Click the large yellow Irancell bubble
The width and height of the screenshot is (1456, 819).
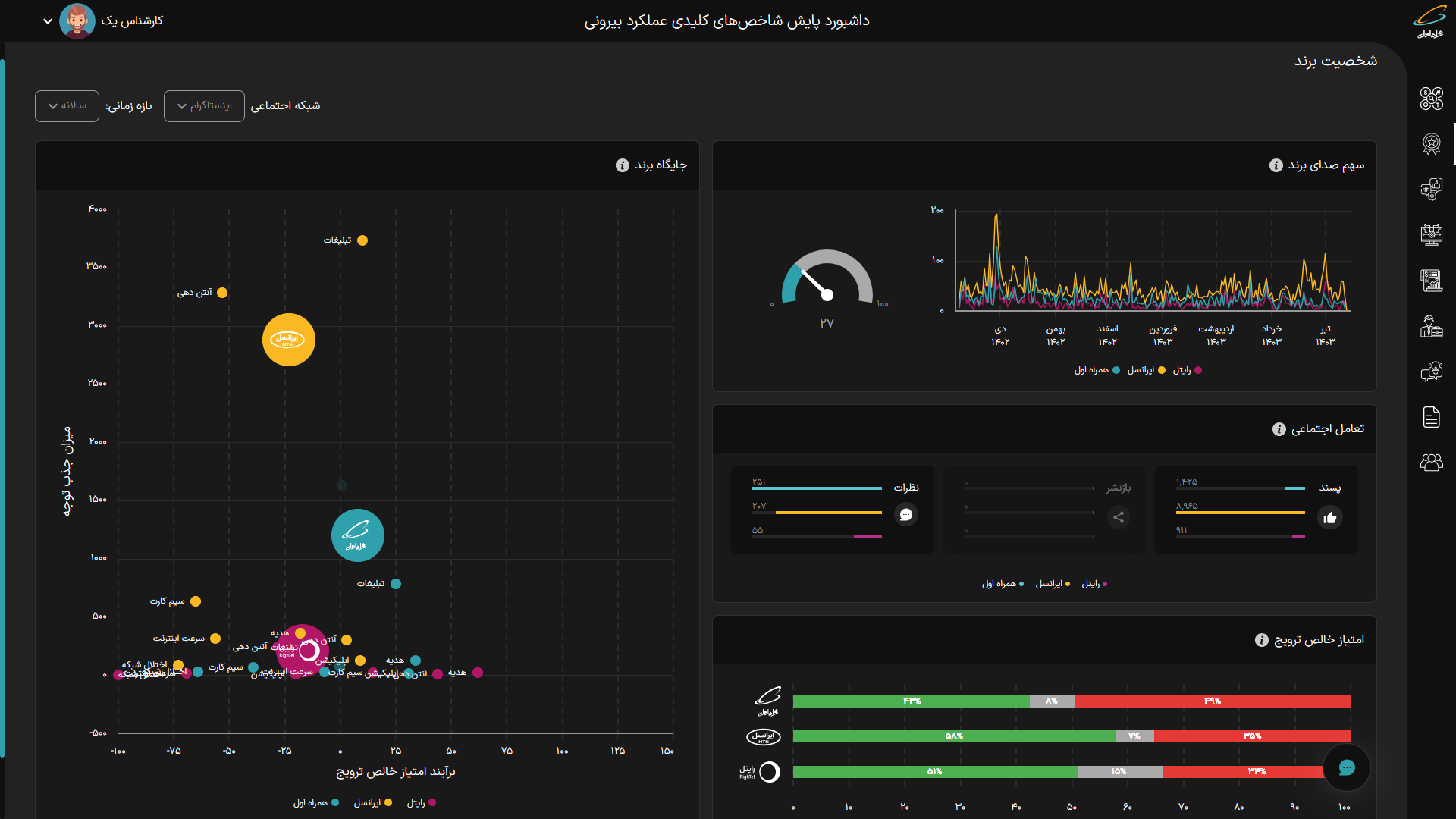click(x=288, y=340)
